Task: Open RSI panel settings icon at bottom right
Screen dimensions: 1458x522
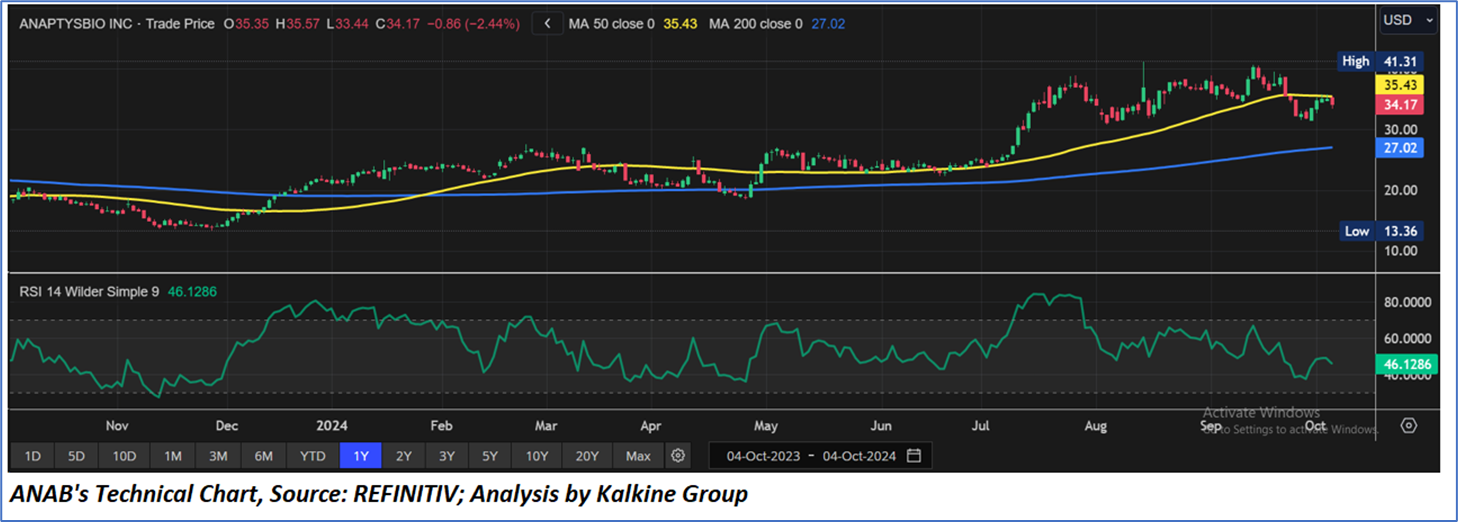Action: [x=1408, y=425]
